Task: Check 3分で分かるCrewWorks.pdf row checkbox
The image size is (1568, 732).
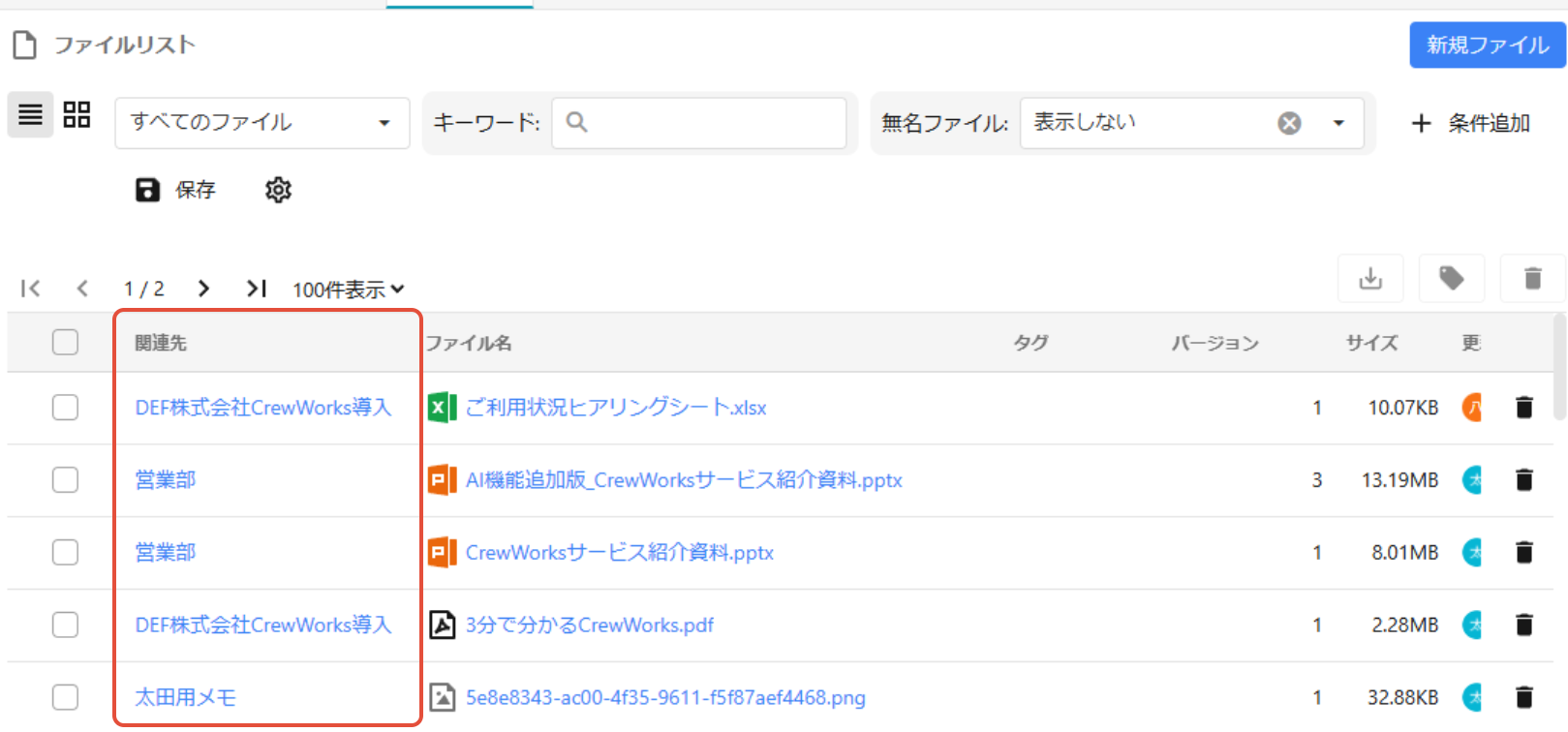Action: pyautogui.click(x=65, y=625)
